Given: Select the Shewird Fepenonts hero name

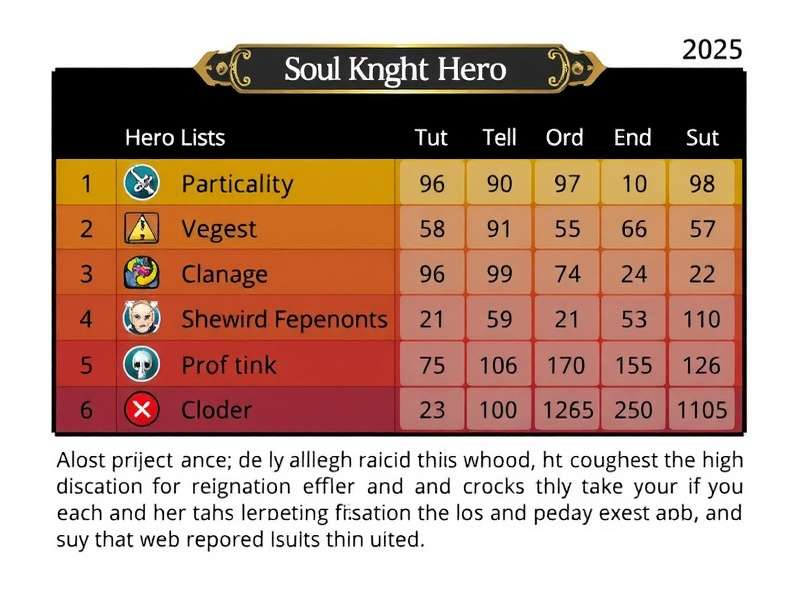Looking at the screenshot, I should click(284, 319).
